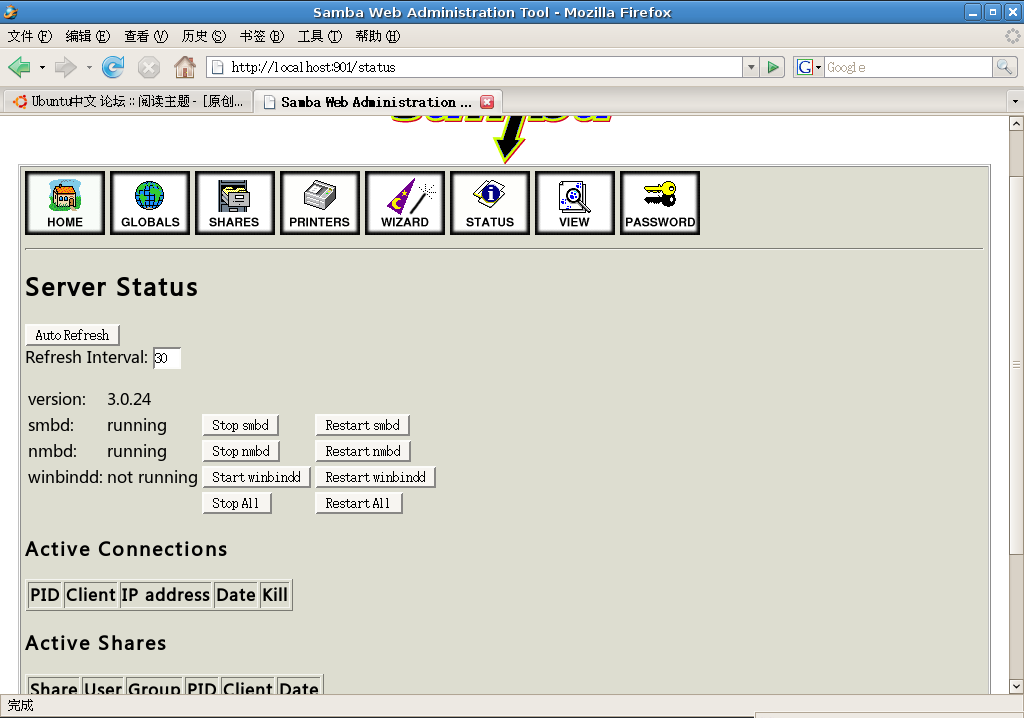Open the HOME page icon
Image resolution: width=1024 pixels, height=718 pixels.
coord(65,203)
